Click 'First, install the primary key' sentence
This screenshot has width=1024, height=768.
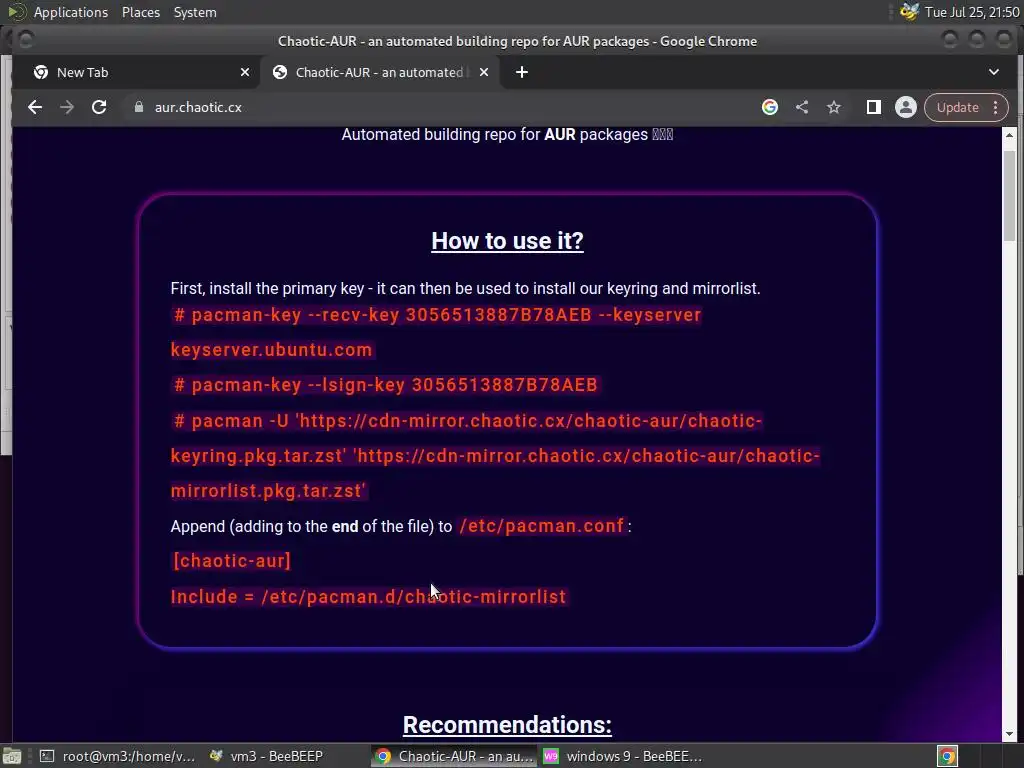[465, 289]
